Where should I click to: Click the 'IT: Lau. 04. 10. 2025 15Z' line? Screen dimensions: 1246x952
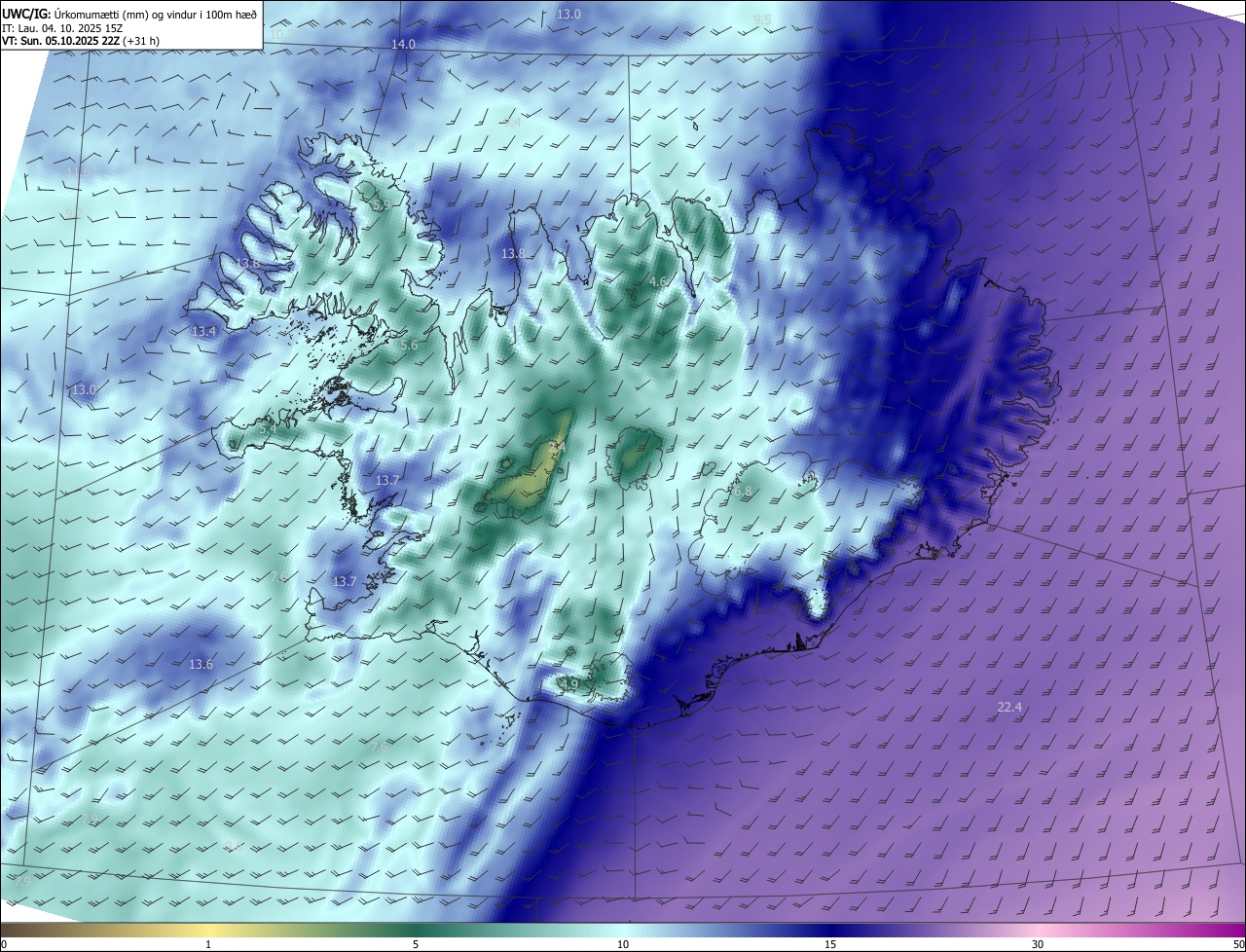point(63,28)
